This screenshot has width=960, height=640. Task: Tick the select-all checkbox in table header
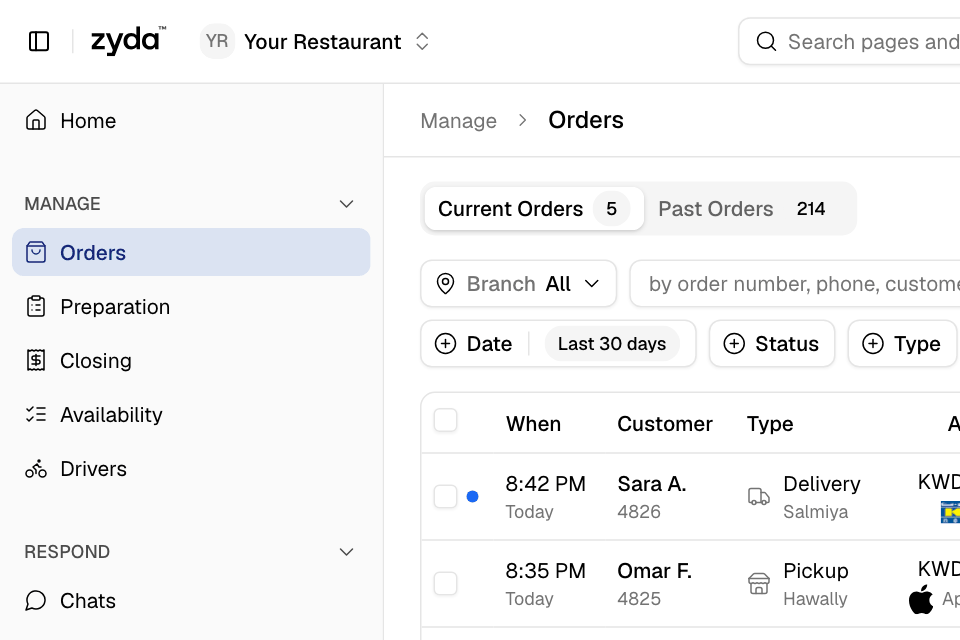[x=445, y=421]
